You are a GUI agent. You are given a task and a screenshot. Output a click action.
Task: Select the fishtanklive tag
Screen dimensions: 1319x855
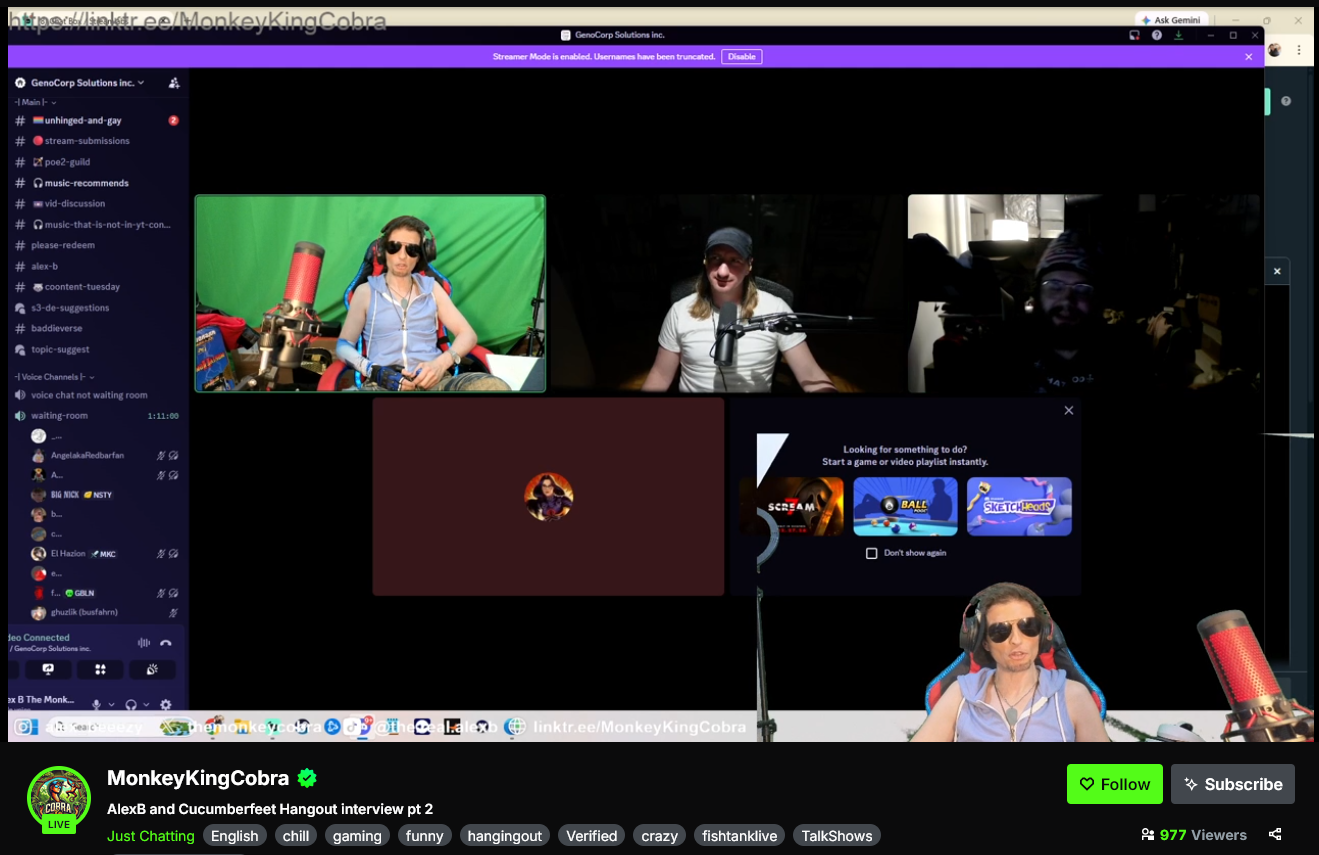coord(740,836)
